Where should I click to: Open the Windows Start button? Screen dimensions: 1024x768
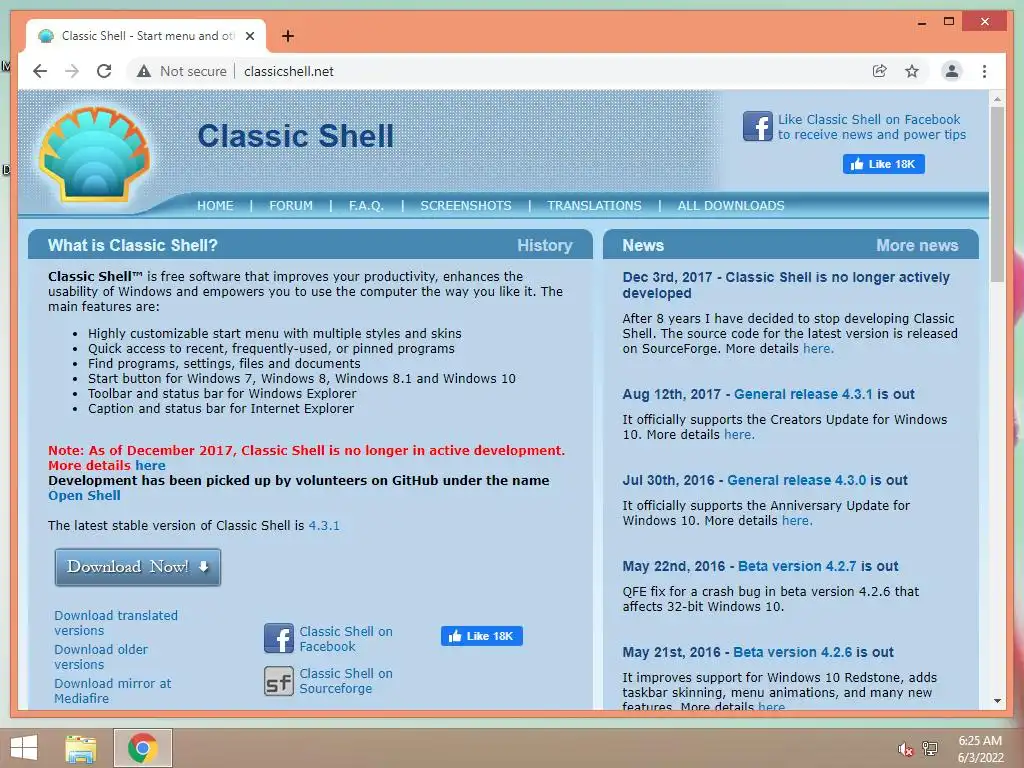(24, 748)
